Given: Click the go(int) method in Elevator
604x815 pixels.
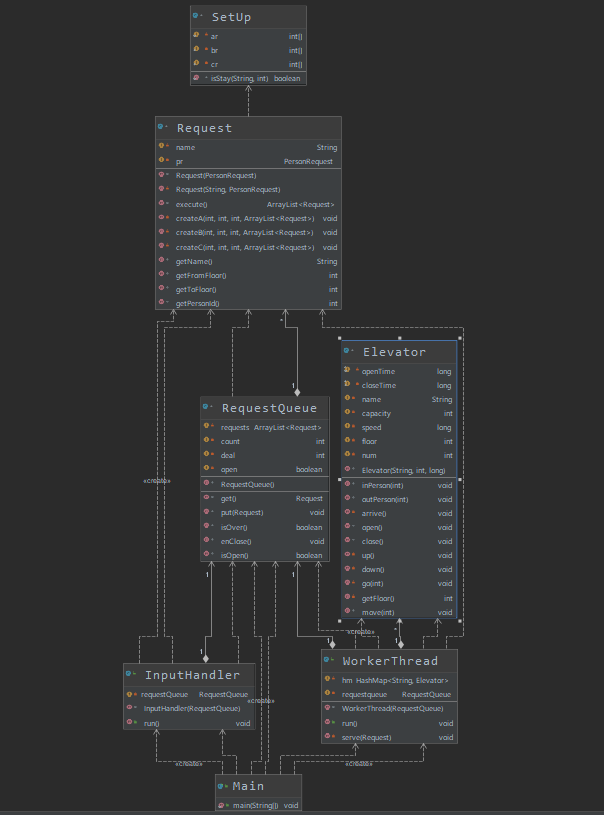Looking at the screenshot, I should 399,584.
